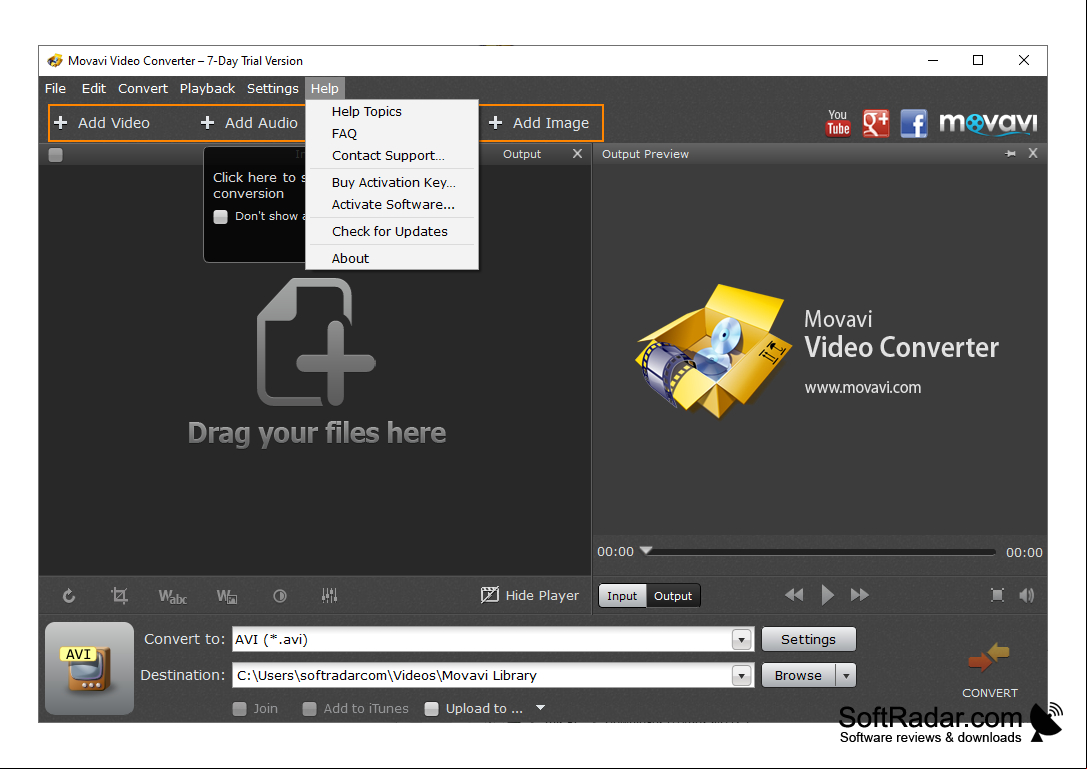The height and width of the screenshot is (769, 1087).
Task: Select Help Topics from the menu
Action: click(x=392, y=112)
